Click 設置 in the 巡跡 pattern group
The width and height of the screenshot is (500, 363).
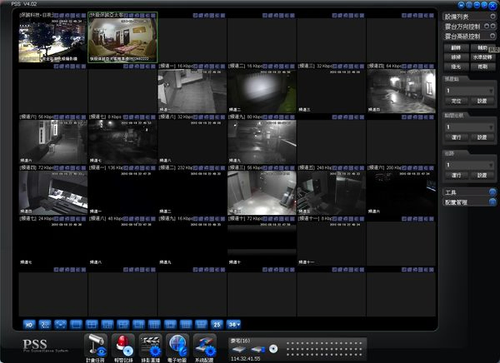point(482,175)
